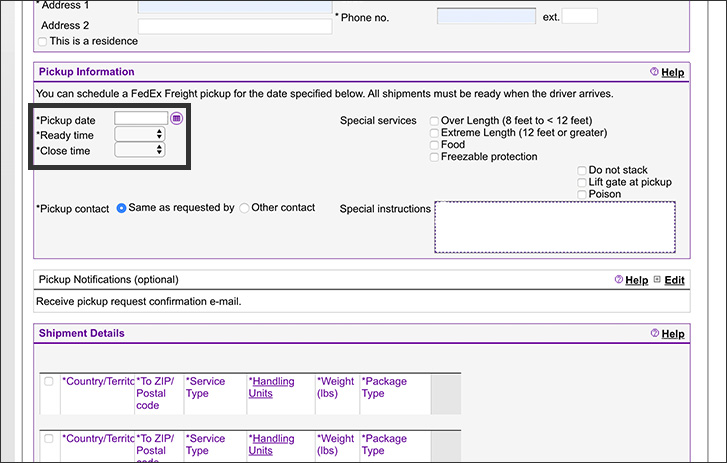Click the Special instructions text area
The width and height of the screenshot is (727, 463).
555,227
